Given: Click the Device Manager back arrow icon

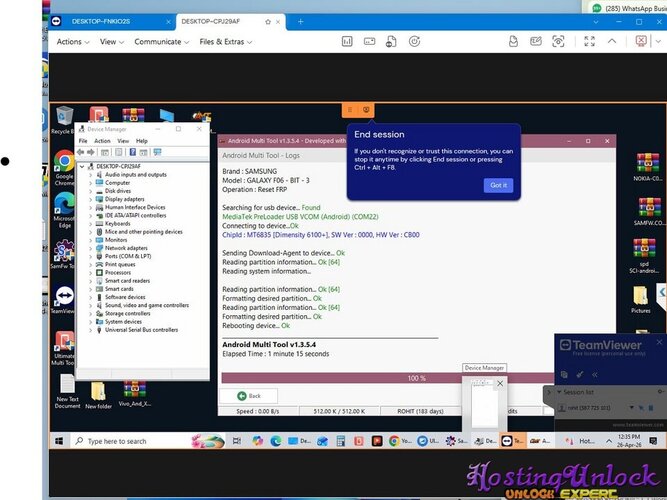Looking at the screenshot, I should point(80,152).
